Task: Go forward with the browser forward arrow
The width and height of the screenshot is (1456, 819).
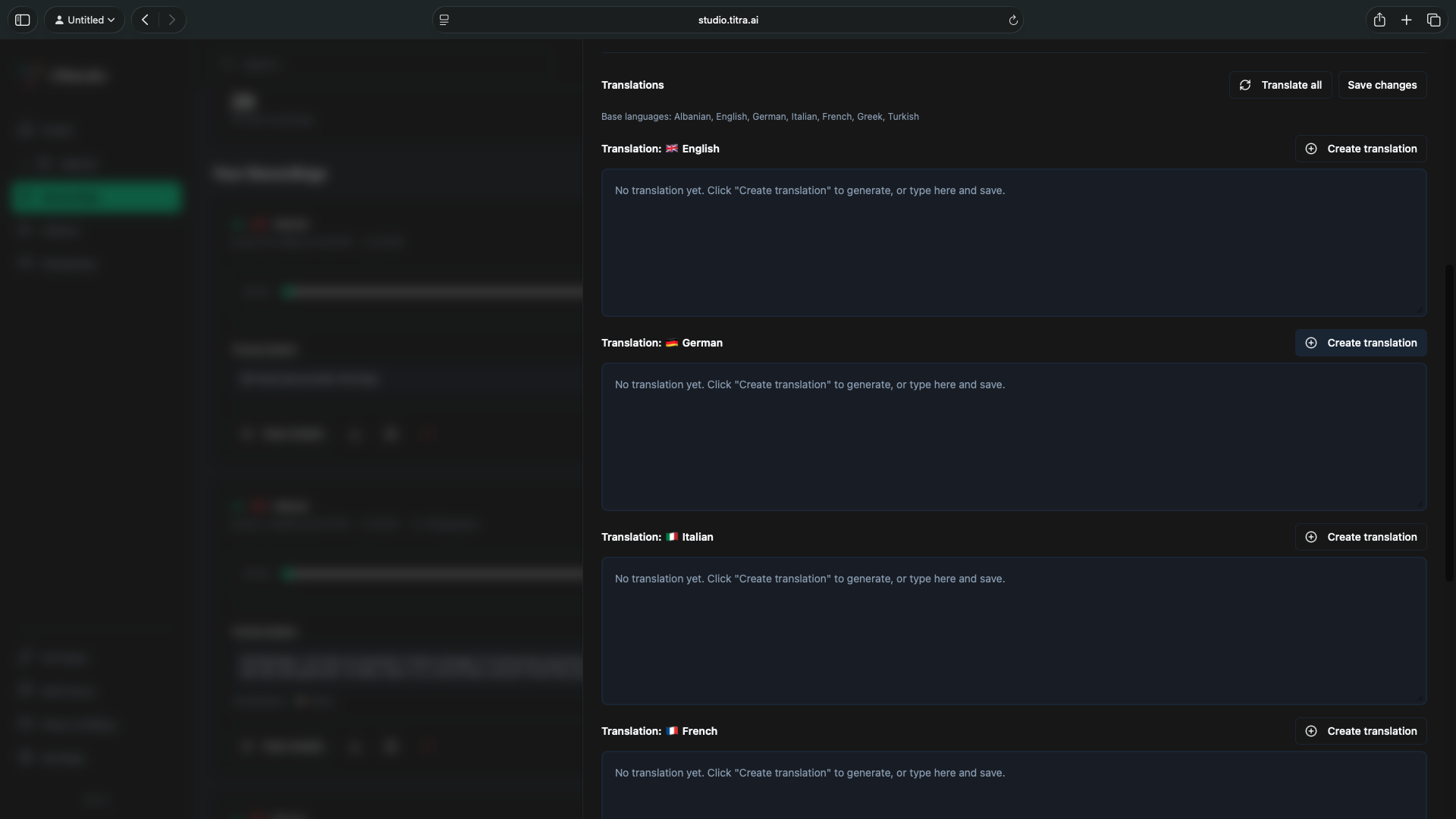Action: click(172, 20)
